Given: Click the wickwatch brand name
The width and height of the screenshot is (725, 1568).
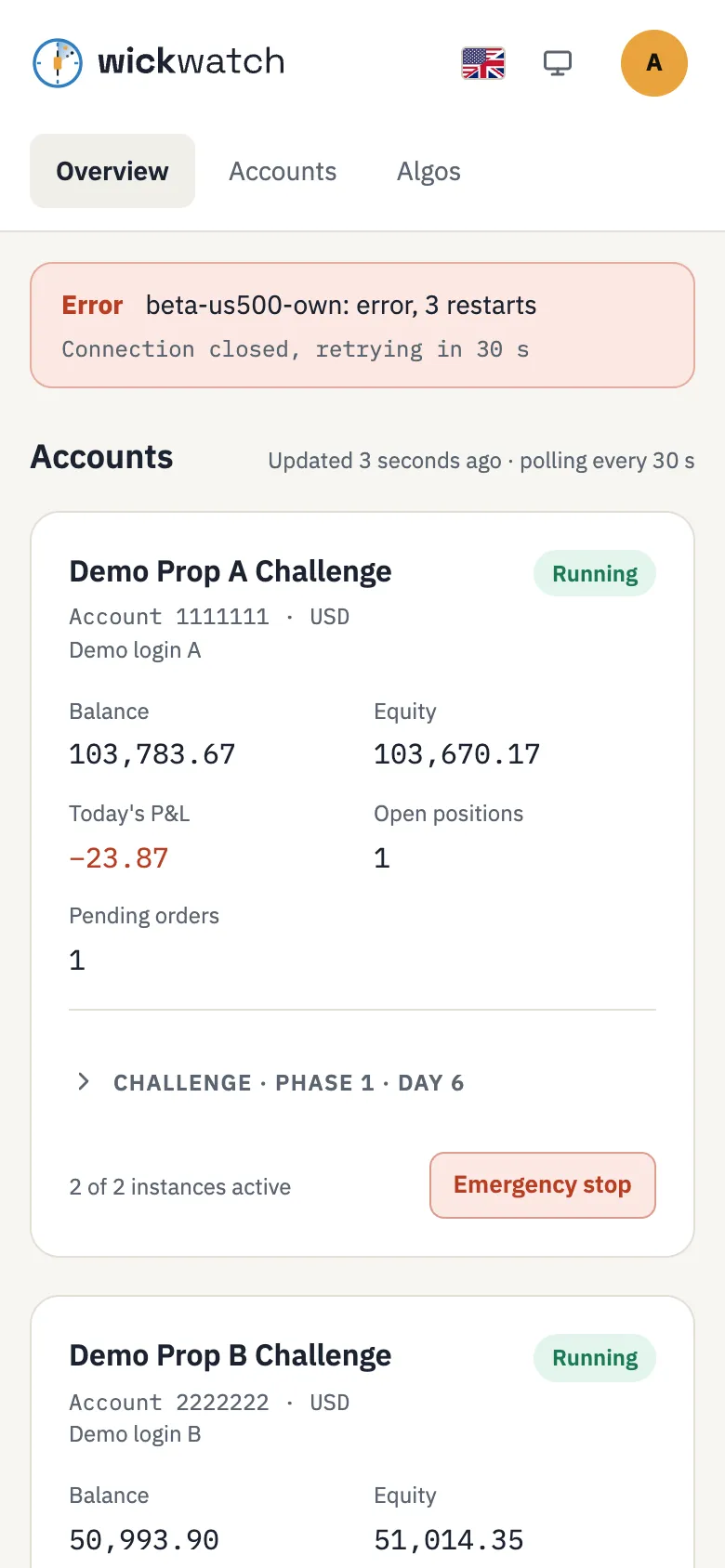Looking at the screenshot, I should point(191,61).
